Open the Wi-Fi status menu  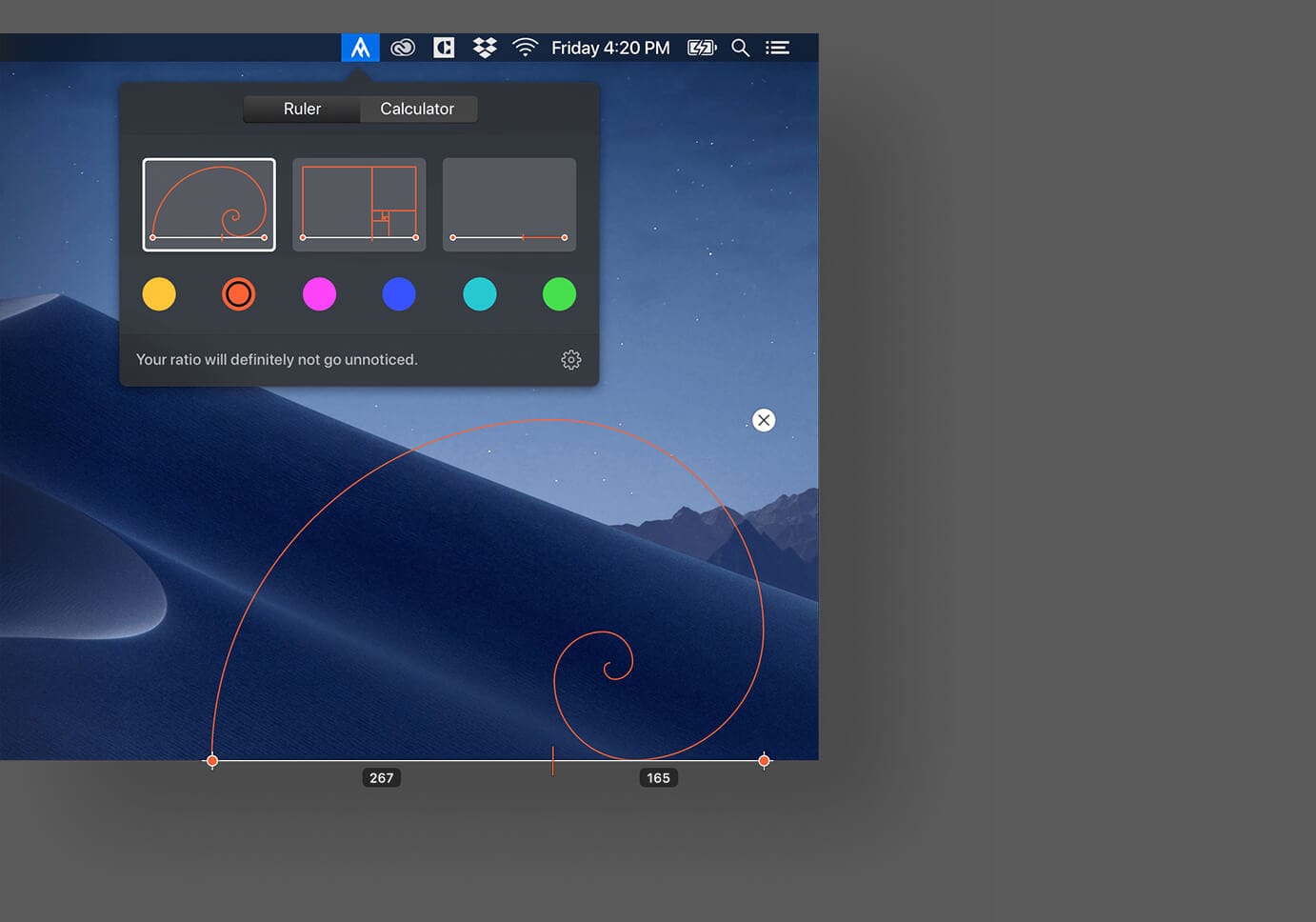click(526, 47)
